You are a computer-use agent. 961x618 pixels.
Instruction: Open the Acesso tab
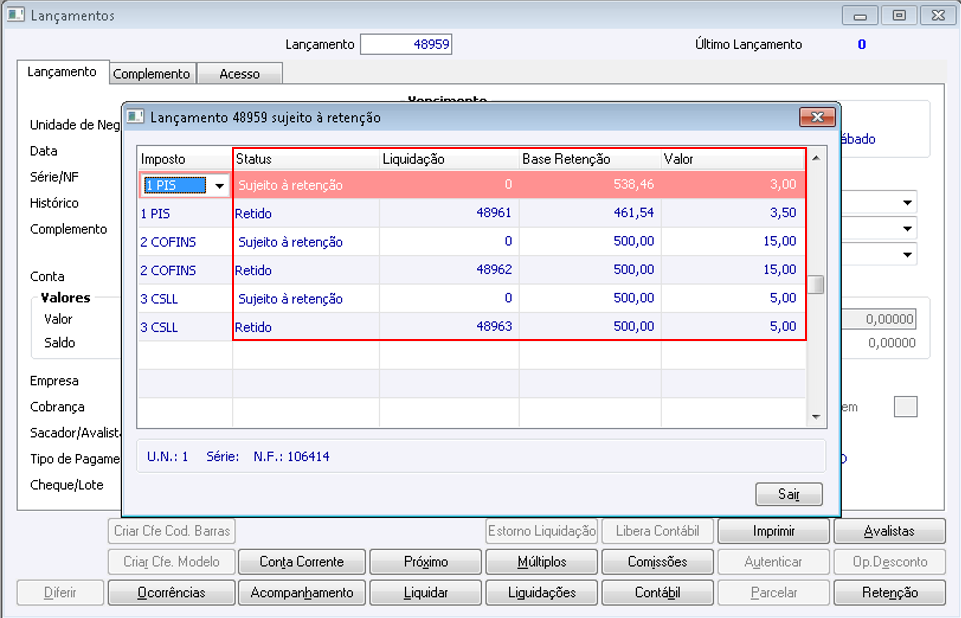(239, 74)
